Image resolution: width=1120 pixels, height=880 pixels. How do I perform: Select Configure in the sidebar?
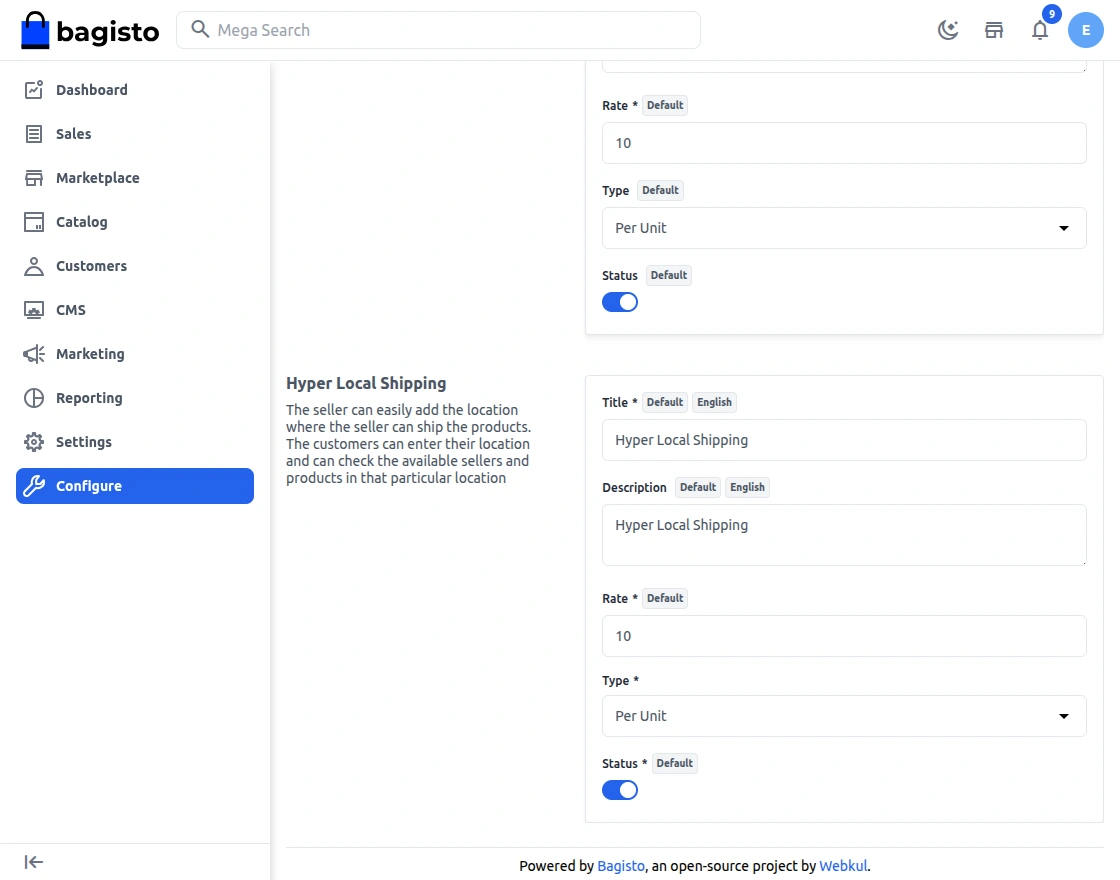(90, 486)
